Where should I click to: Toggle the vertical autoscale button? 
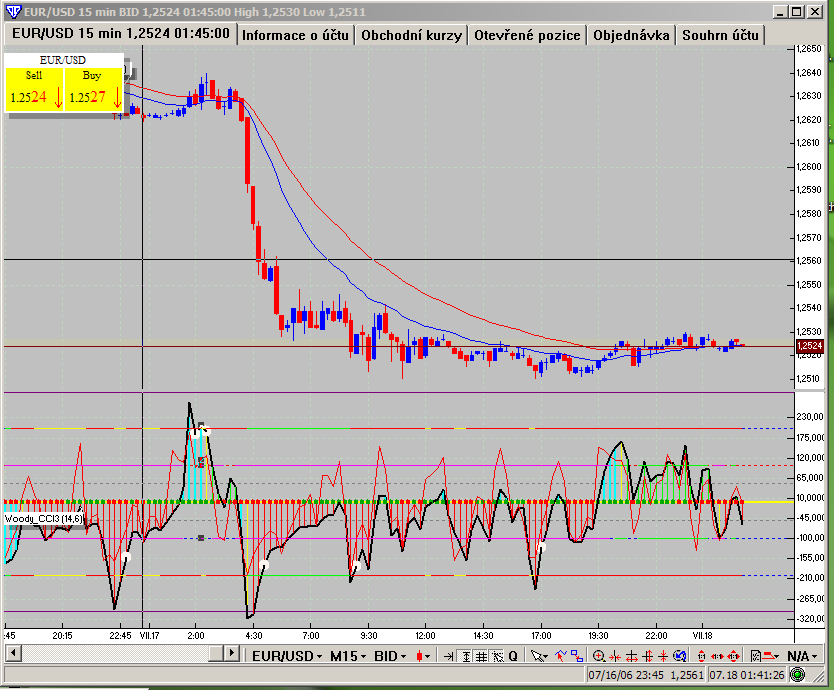click(465, 656)
